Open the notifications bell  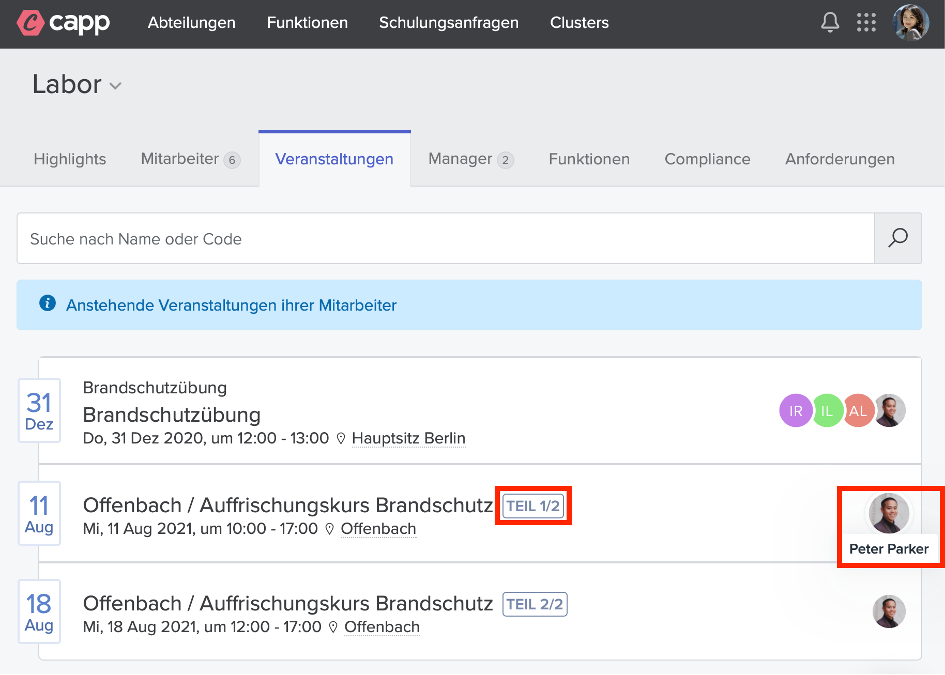pyautogui.click(x=830, y=22)
